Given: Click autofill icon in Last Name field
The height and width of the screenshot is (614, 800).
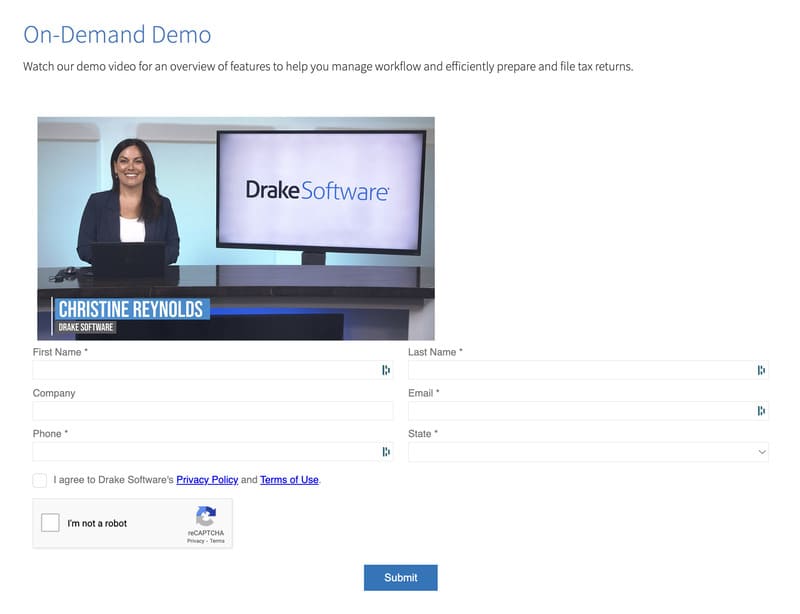Looking at the screenshot, I should pos(761,370).
